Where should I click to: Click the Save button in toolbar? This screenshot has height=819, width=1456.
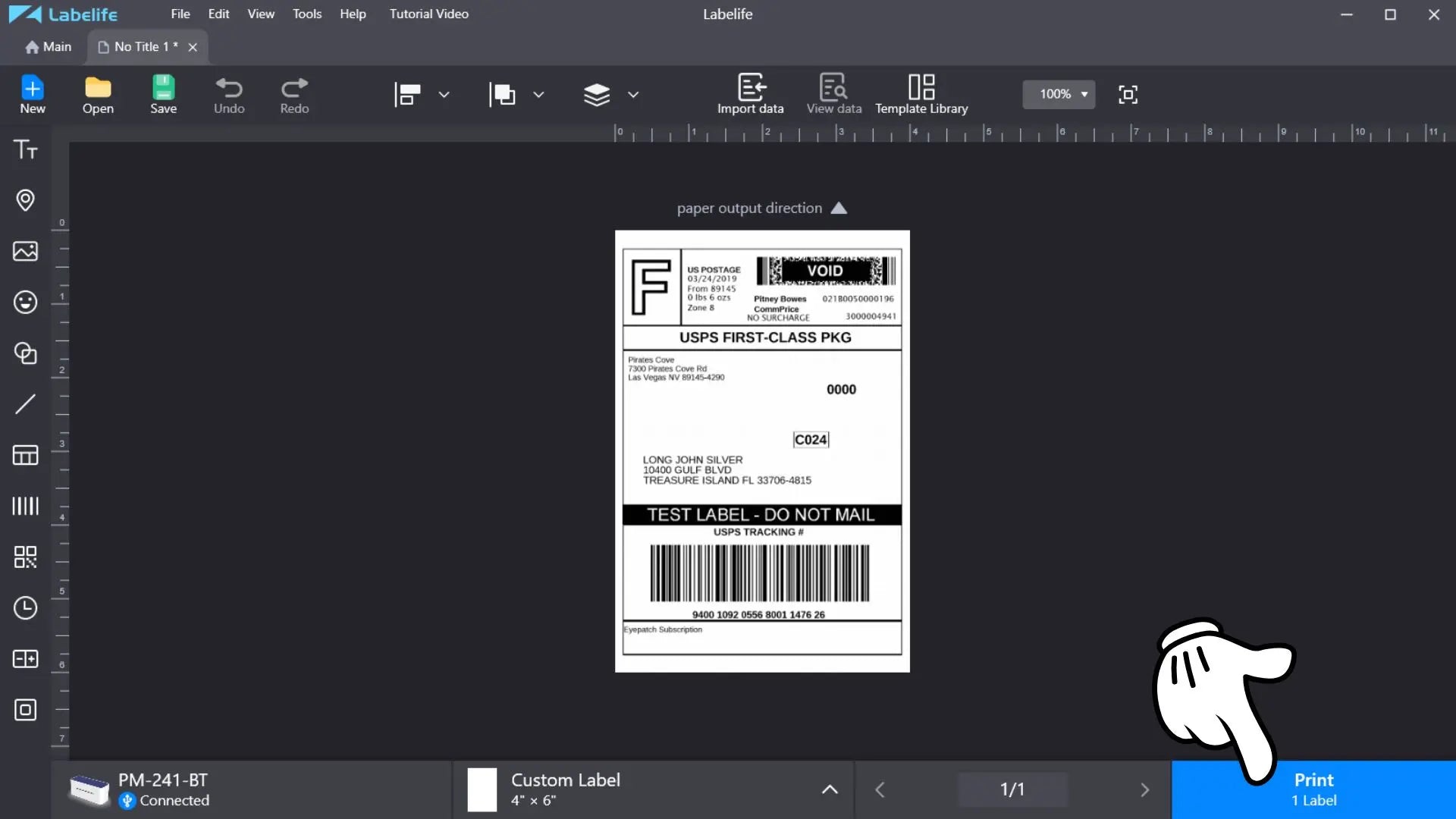click(x=163, y=94)
